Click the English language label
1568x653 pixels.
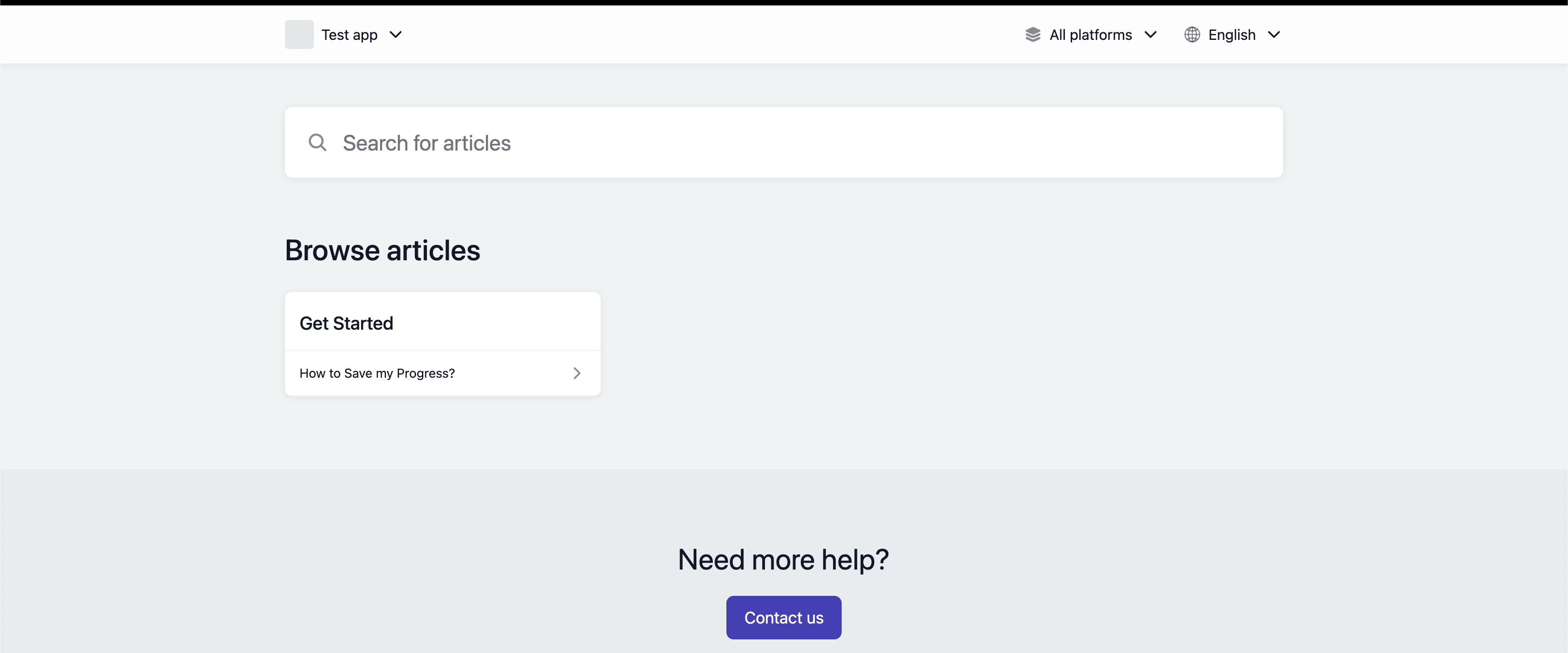coord(1231,34)
